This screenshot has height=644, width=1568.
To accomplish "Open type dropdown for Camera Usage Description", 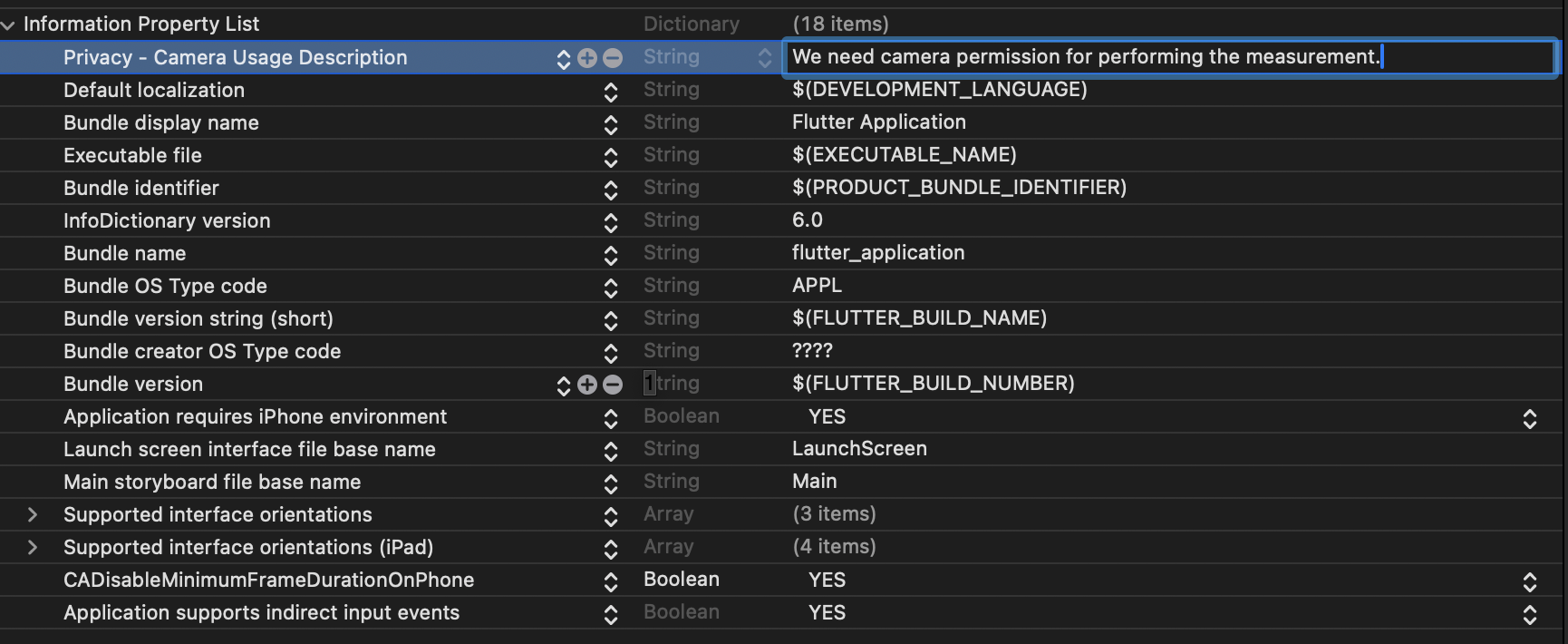I will [765, 58].
